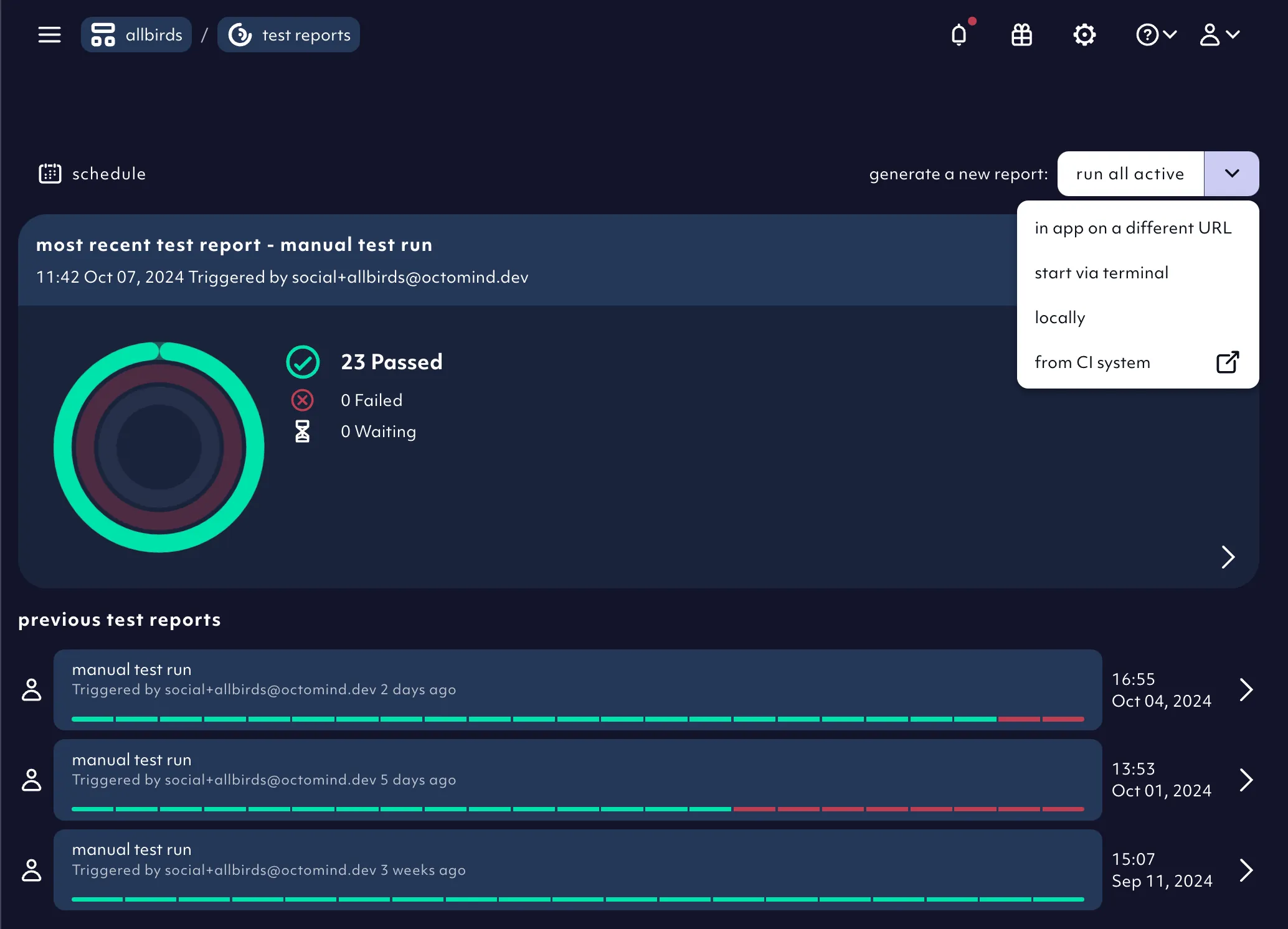Click the red failed X icon
This screenshot has height=929, width=1288.
point(303,400)
